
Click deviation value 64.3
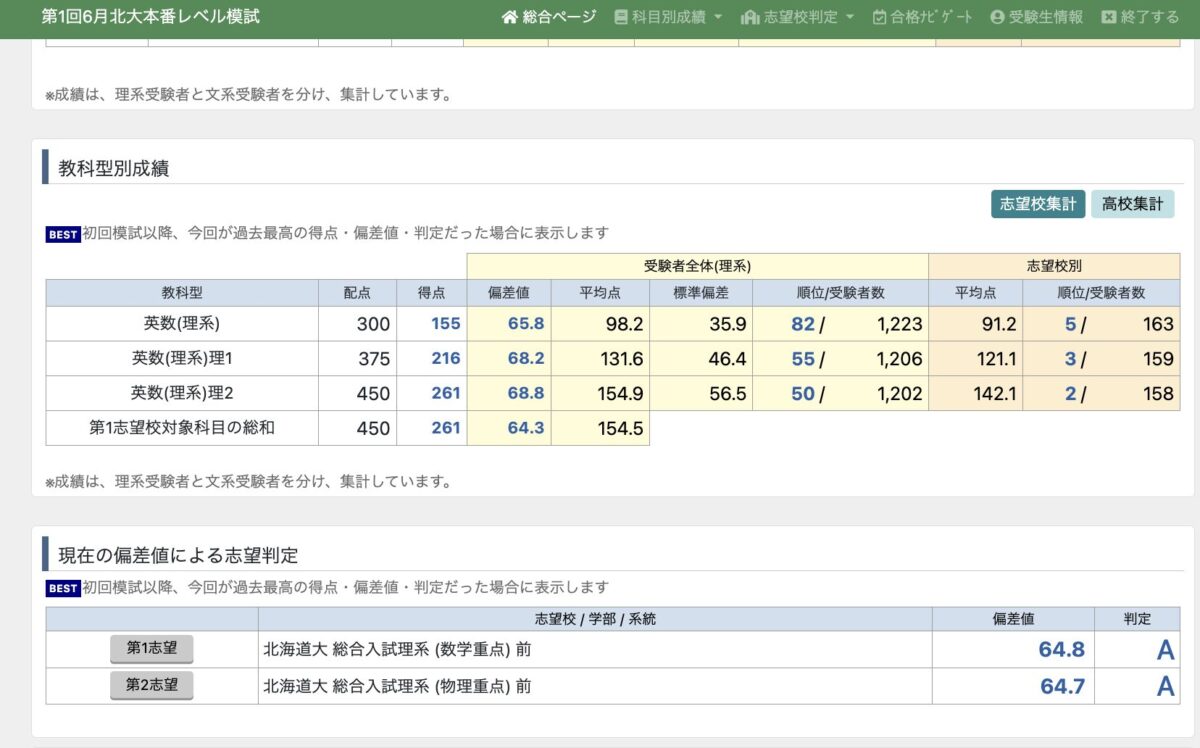click(x=526, y=428)
